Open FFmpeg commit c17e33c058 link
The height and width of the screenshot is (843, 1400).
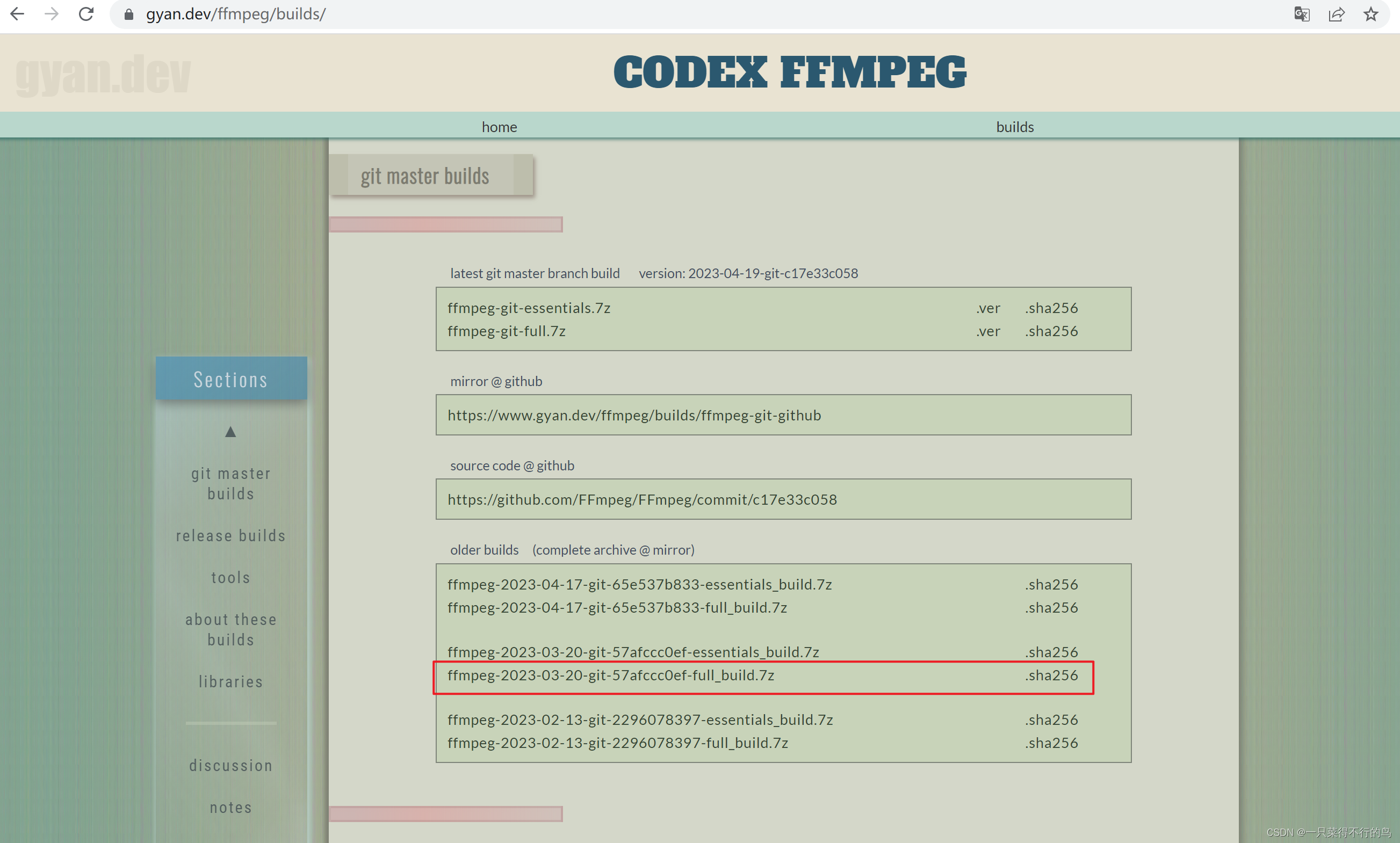click(x=641, y=499)
